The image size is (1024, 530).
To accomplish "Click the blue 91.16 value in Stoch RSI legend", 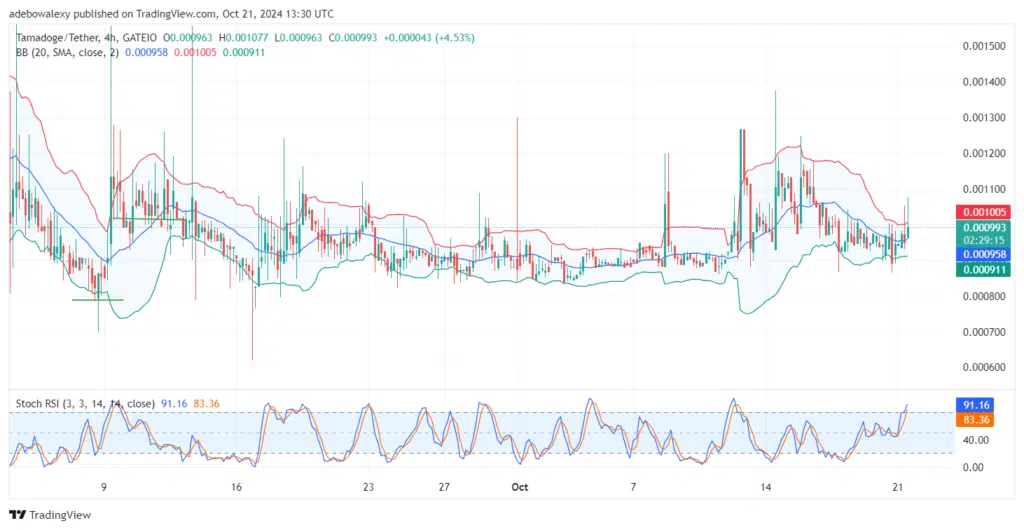I will tap(174, 403).
